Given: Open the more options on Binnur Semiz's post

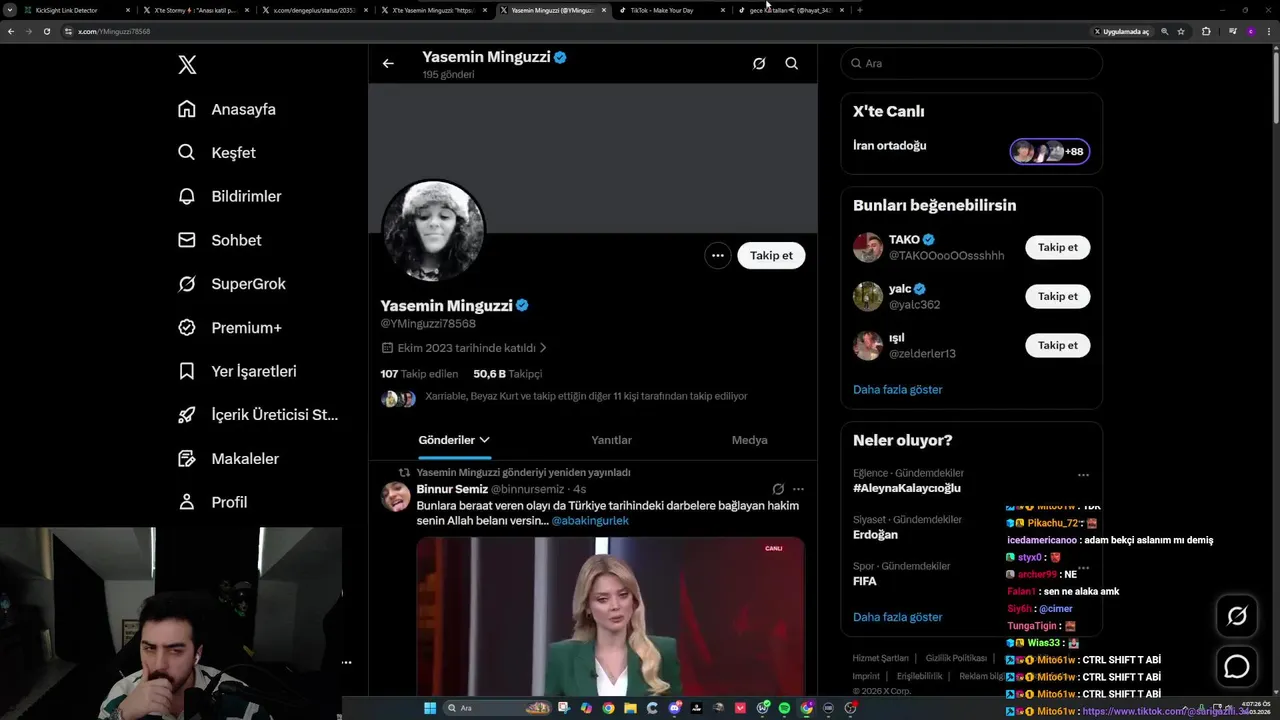Looking at the screenshot, I should coord(798,489).
